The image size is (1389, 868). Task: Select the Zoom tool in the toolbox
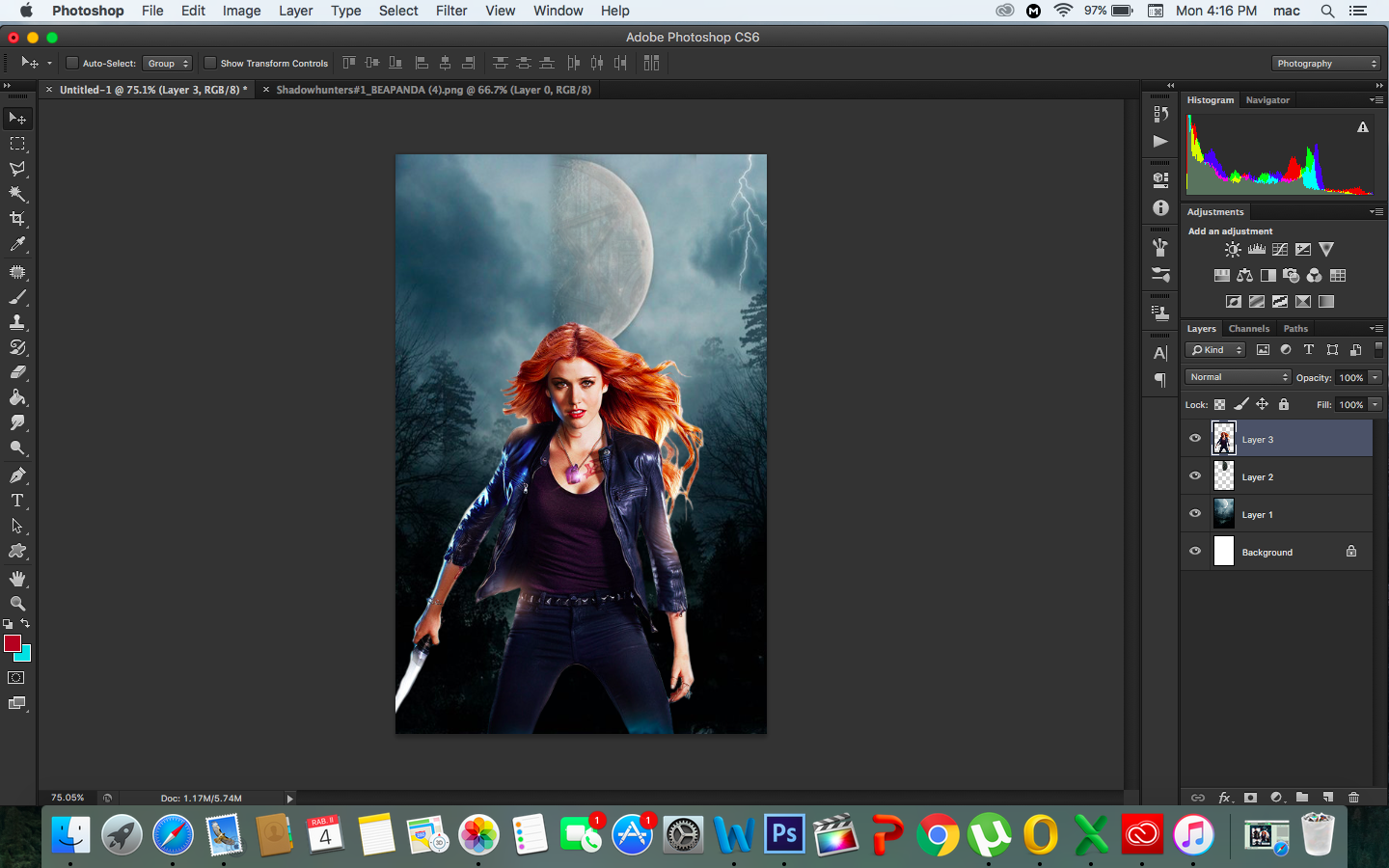17,604
